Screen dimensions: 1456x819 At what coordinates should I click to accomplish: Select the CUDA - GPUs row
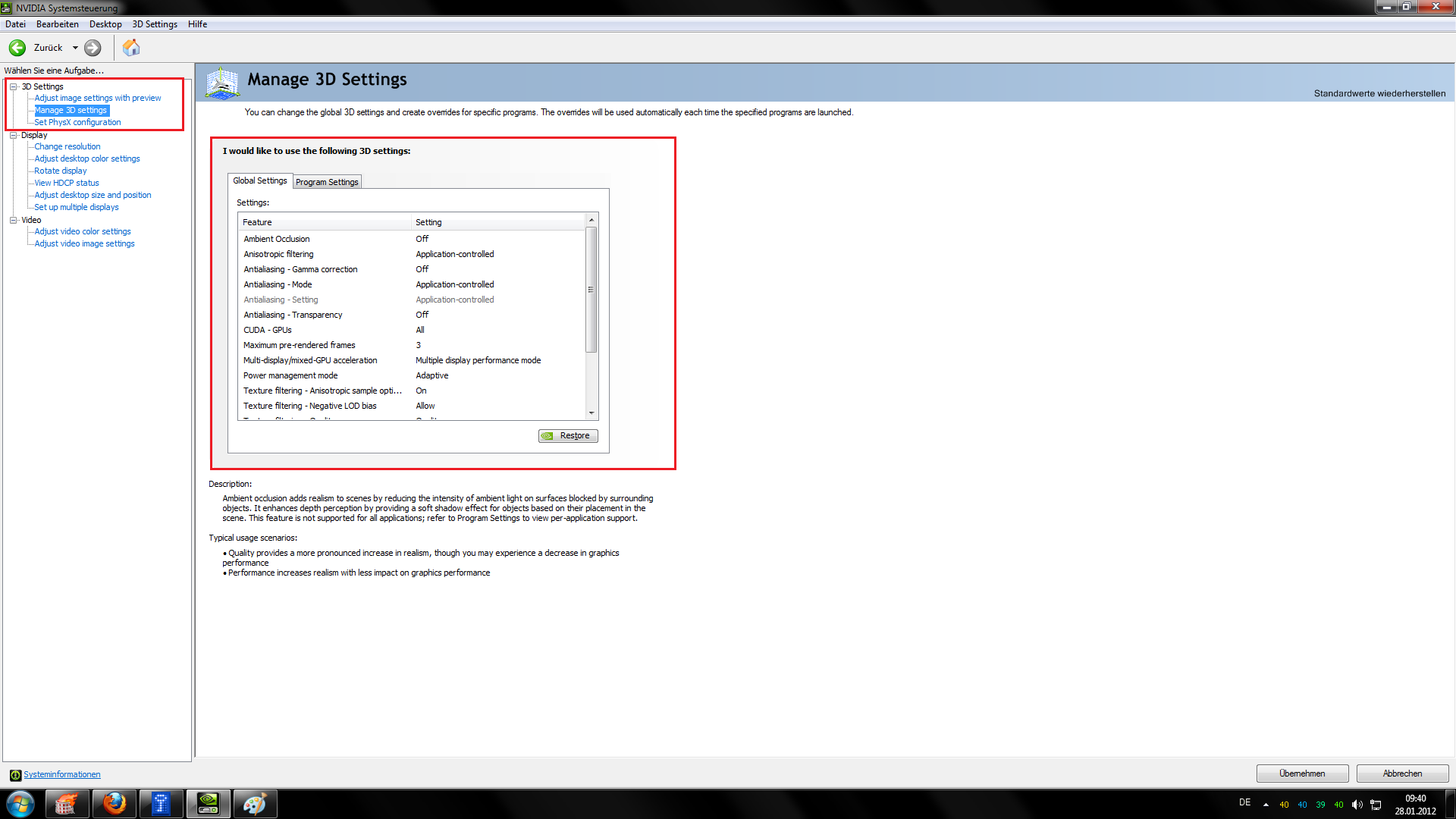(412, 330)
